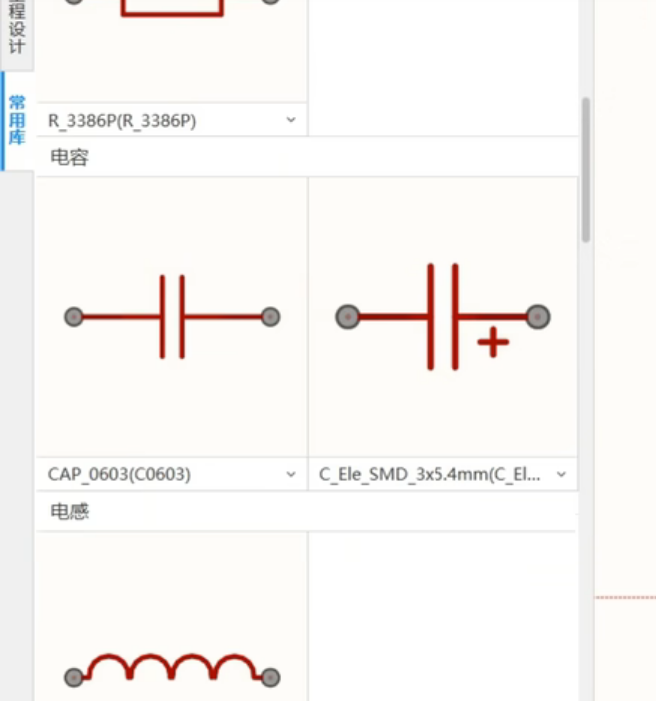Select the non-polarized CAP_0603 capacitor symbol

(x=172, y=317)
